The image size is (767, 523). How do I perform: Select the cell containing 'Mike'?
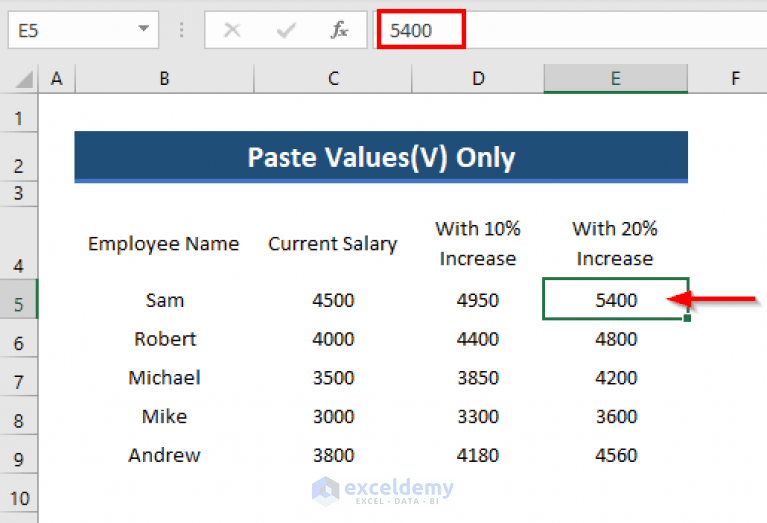point(164,416)
